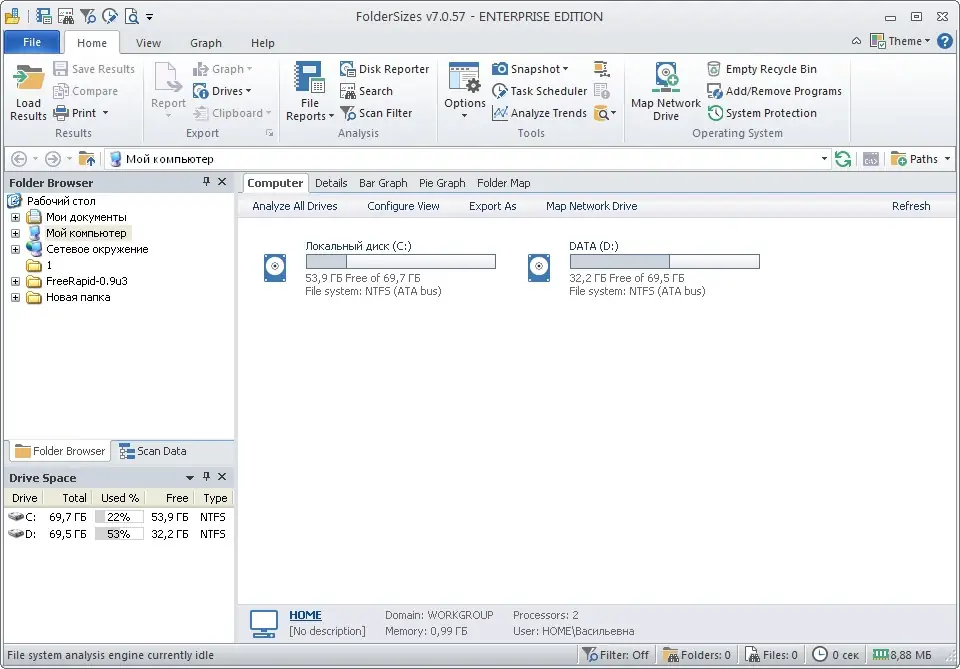Switch to the Graph ribbon tab
This screenshot has height=669, width=960.
[206, 43]
